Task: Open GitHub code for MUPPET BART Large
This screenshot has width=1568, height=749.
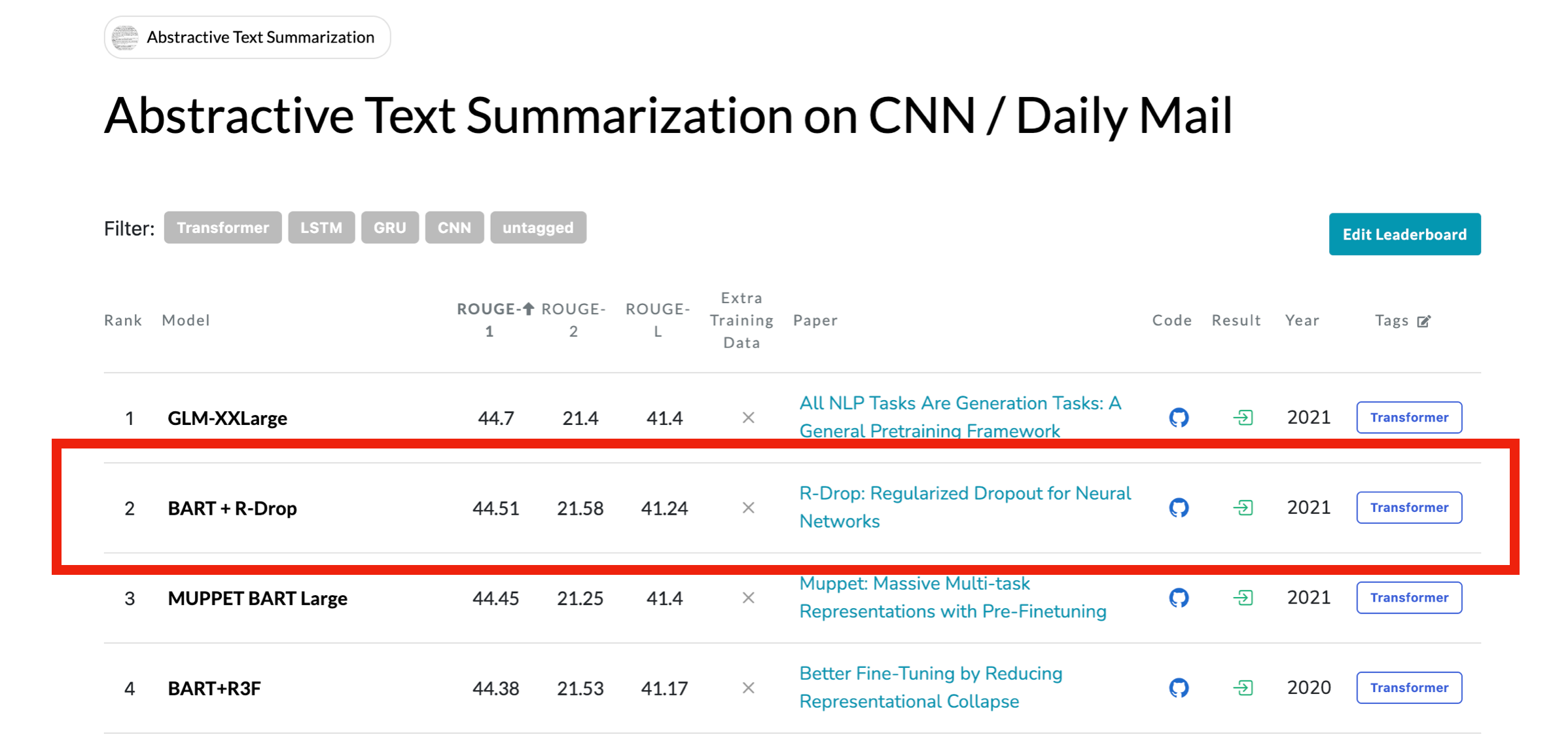Action: (x=1179, y=598)
